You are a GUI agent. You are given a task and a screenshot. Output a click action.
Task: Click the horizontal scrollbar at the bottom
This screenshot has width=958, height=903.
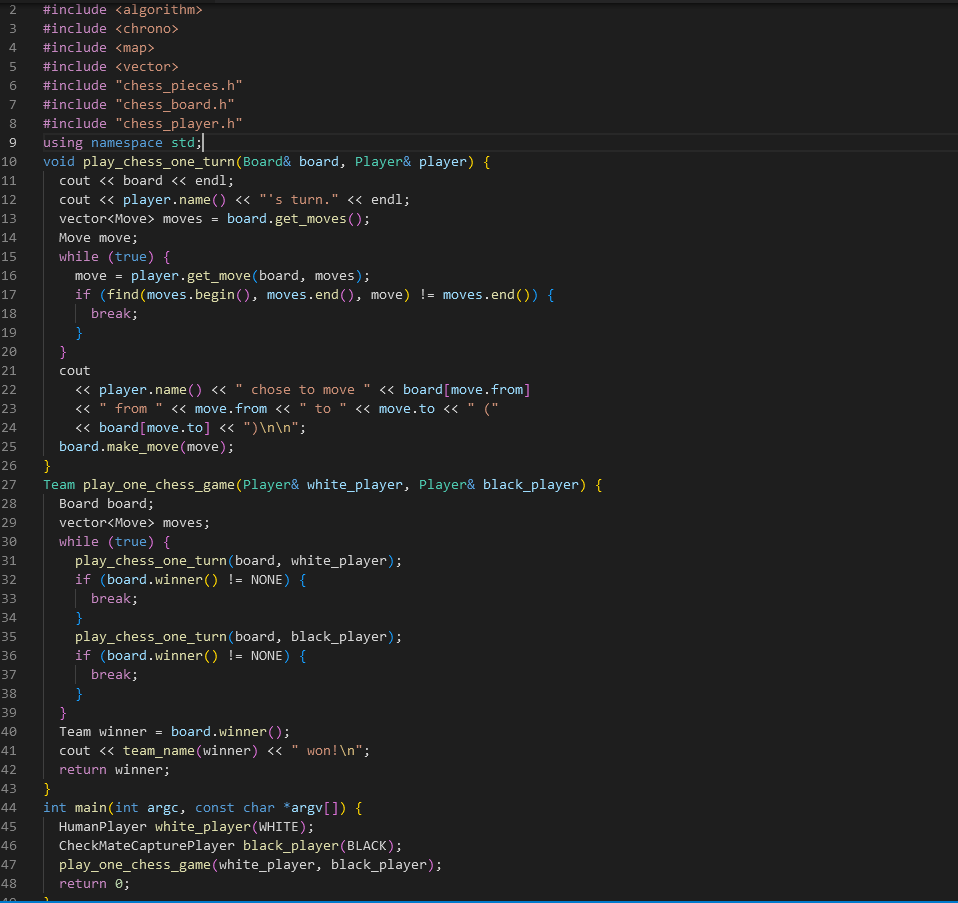coord(480,899)
